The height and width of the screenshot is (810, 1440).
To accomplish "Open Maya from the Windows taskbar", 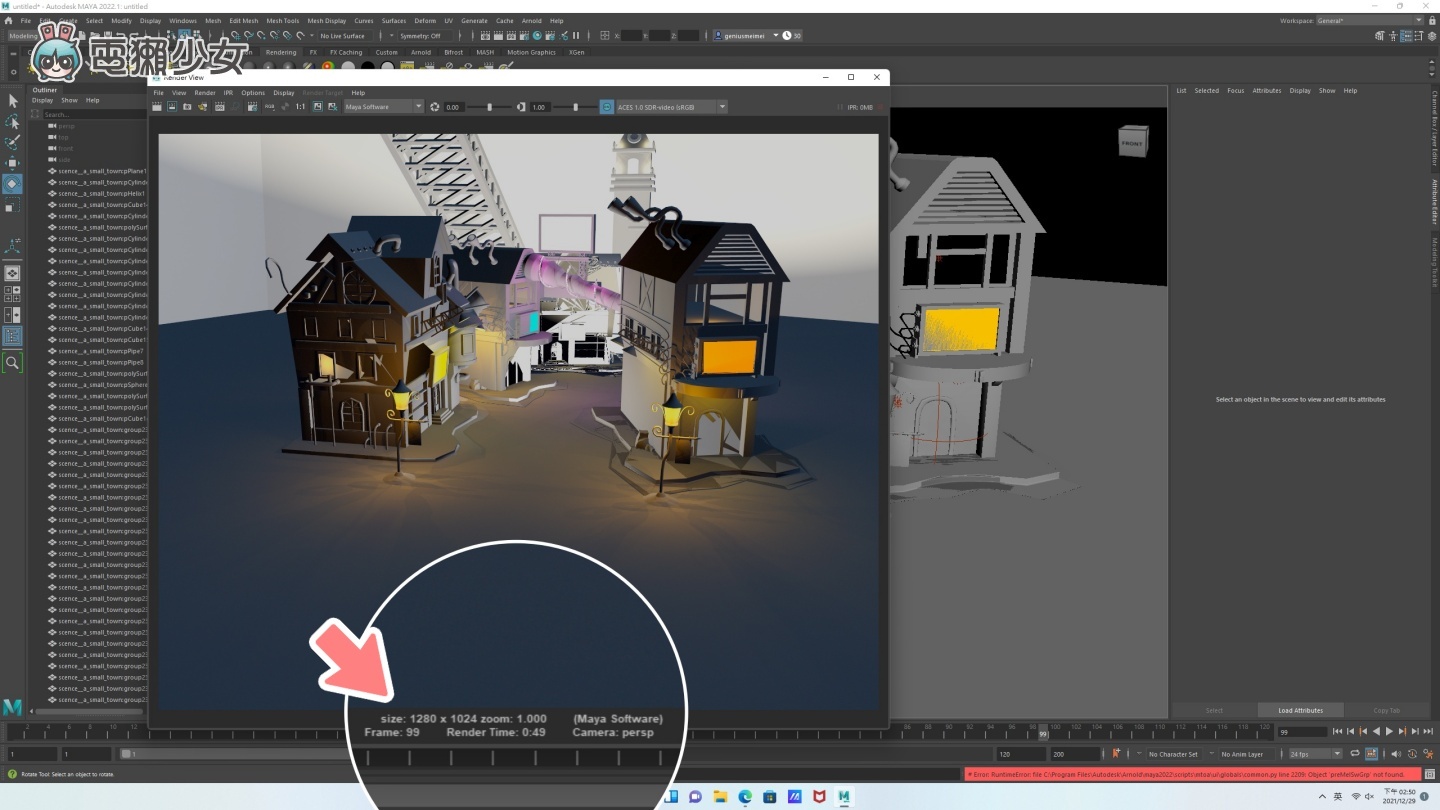I will click(844, 797).
